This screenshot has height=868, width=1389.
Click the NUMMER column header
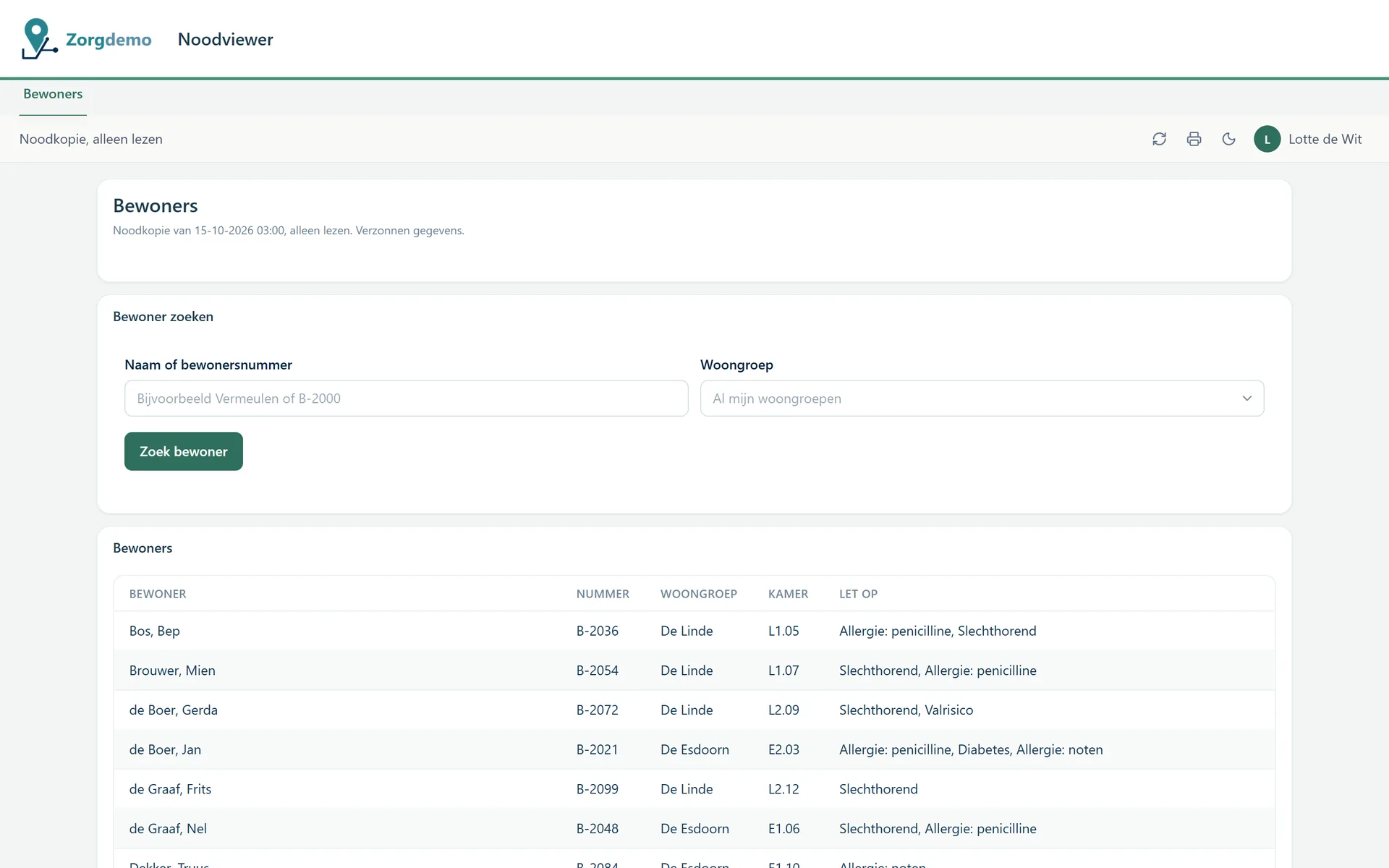603,594
